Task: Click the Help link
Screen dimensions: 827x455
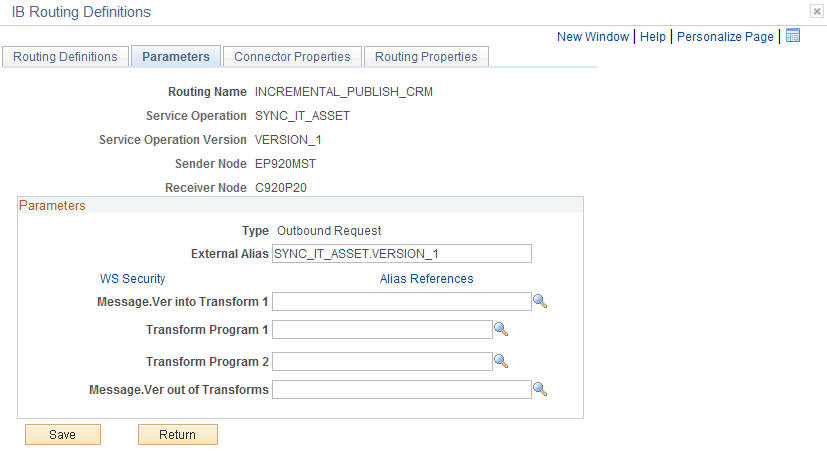Action: coord(653,36)
